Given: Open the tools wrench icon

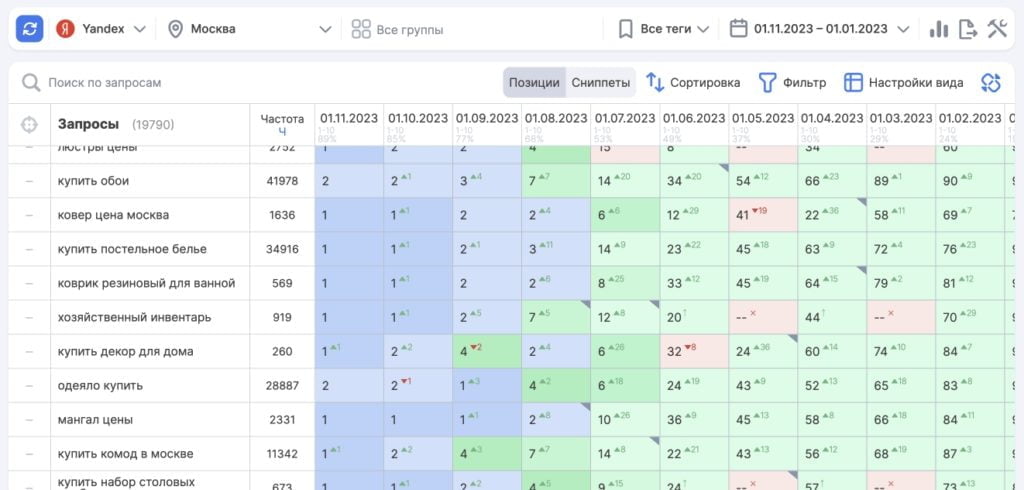Looking at the screenshot, I should (x=996, y=29).
